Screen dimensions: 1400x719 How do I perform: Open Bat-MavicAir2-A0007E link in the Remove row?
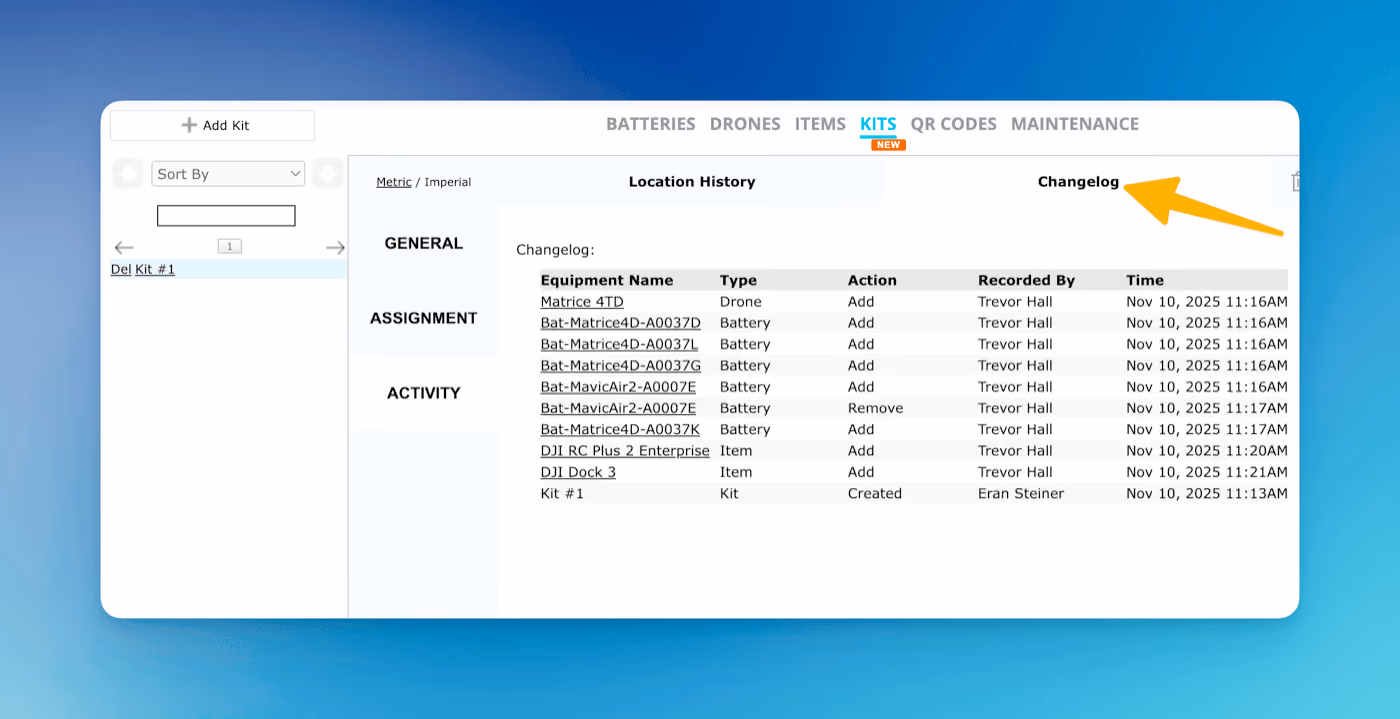coord(618,408)
